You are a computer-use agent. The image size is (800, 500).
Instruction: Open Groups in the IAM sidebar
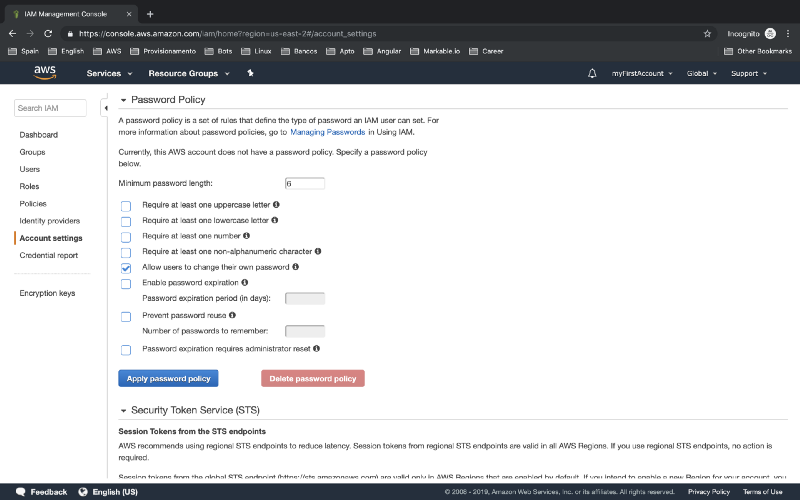click(32, 152)
